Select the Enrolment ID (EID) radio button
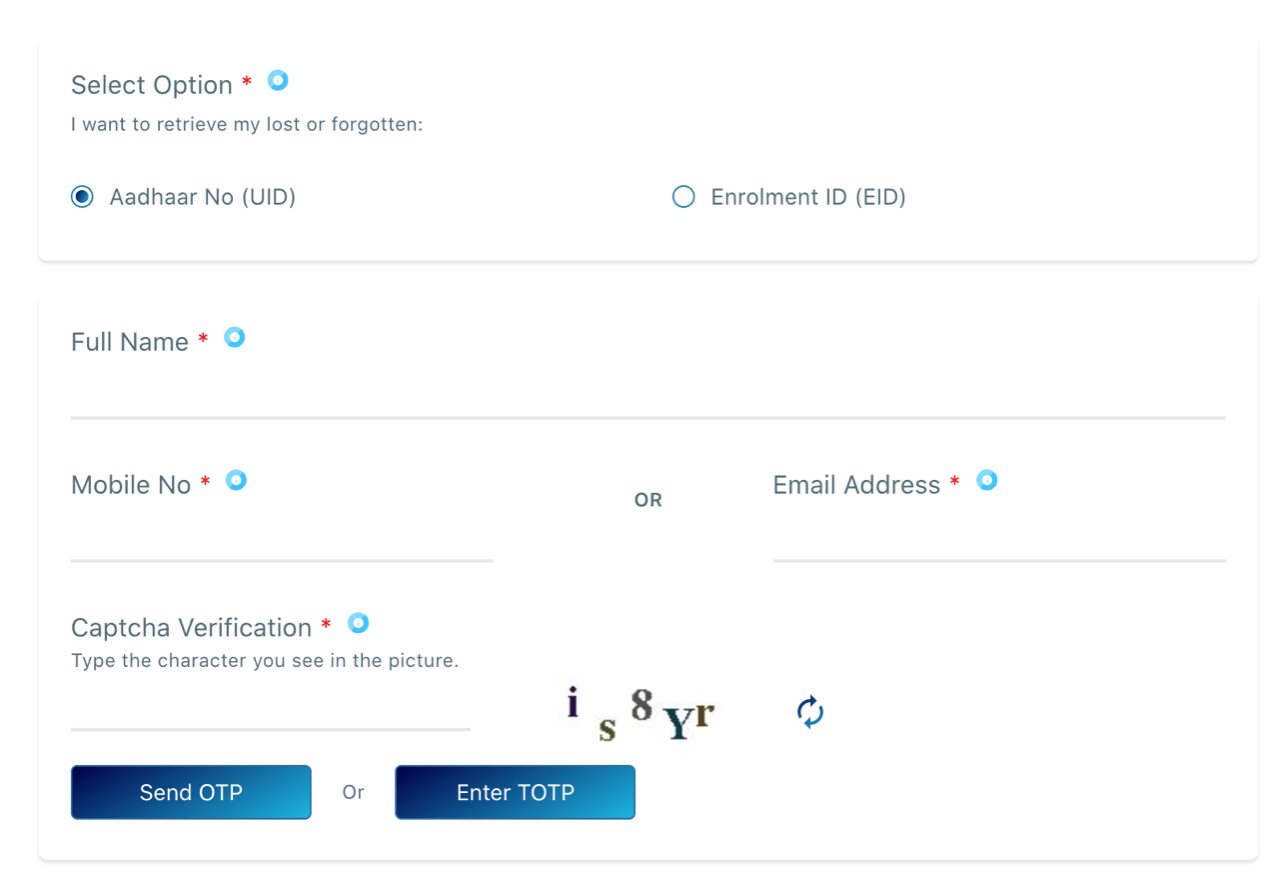 pos(683,197)
